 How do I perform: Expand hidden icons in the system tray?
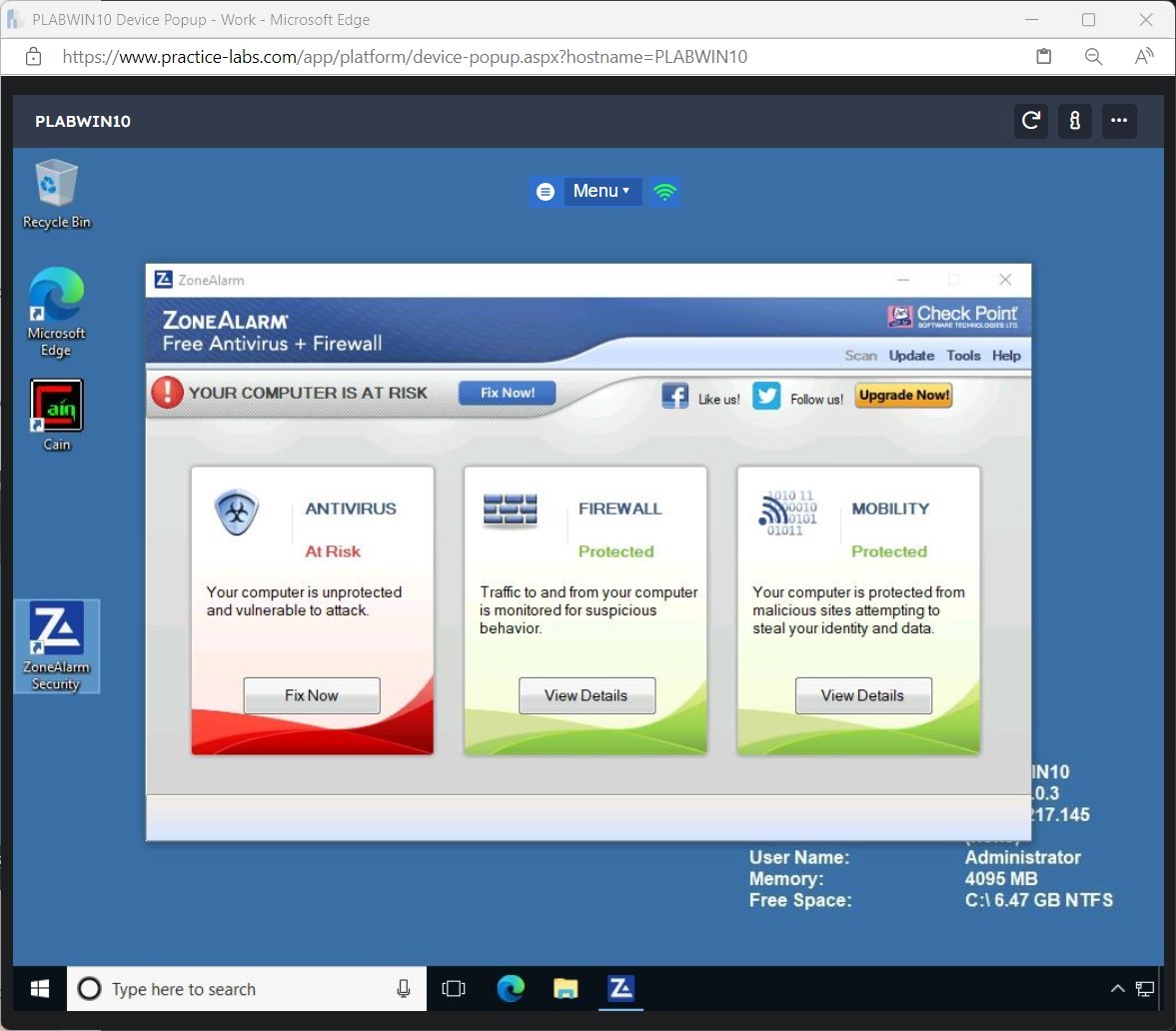tap(1117, 988)
